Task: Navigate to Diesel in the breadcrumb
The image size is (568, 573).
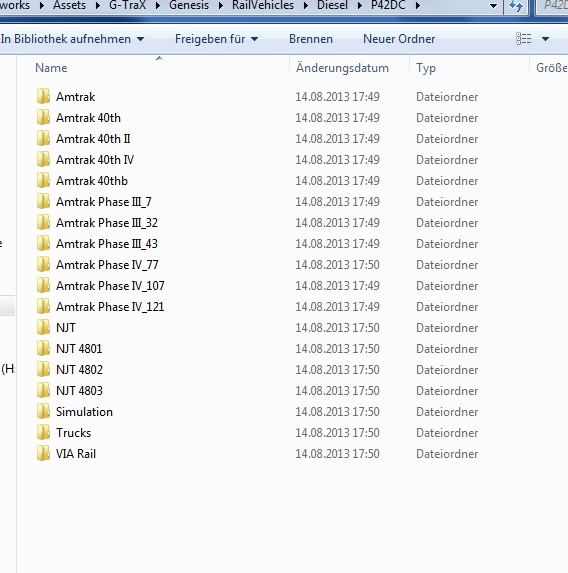Action: [x=332, y=5]
